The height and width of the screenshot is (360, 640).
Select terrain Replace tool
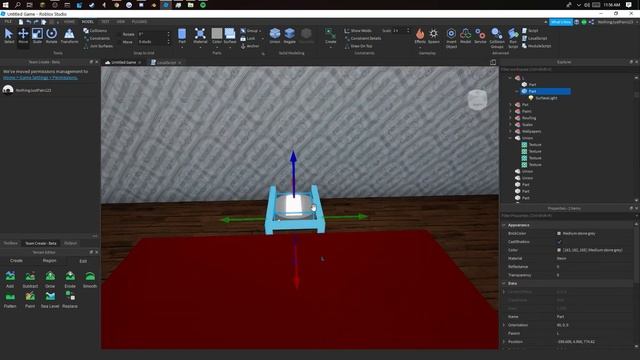point(70,300)
